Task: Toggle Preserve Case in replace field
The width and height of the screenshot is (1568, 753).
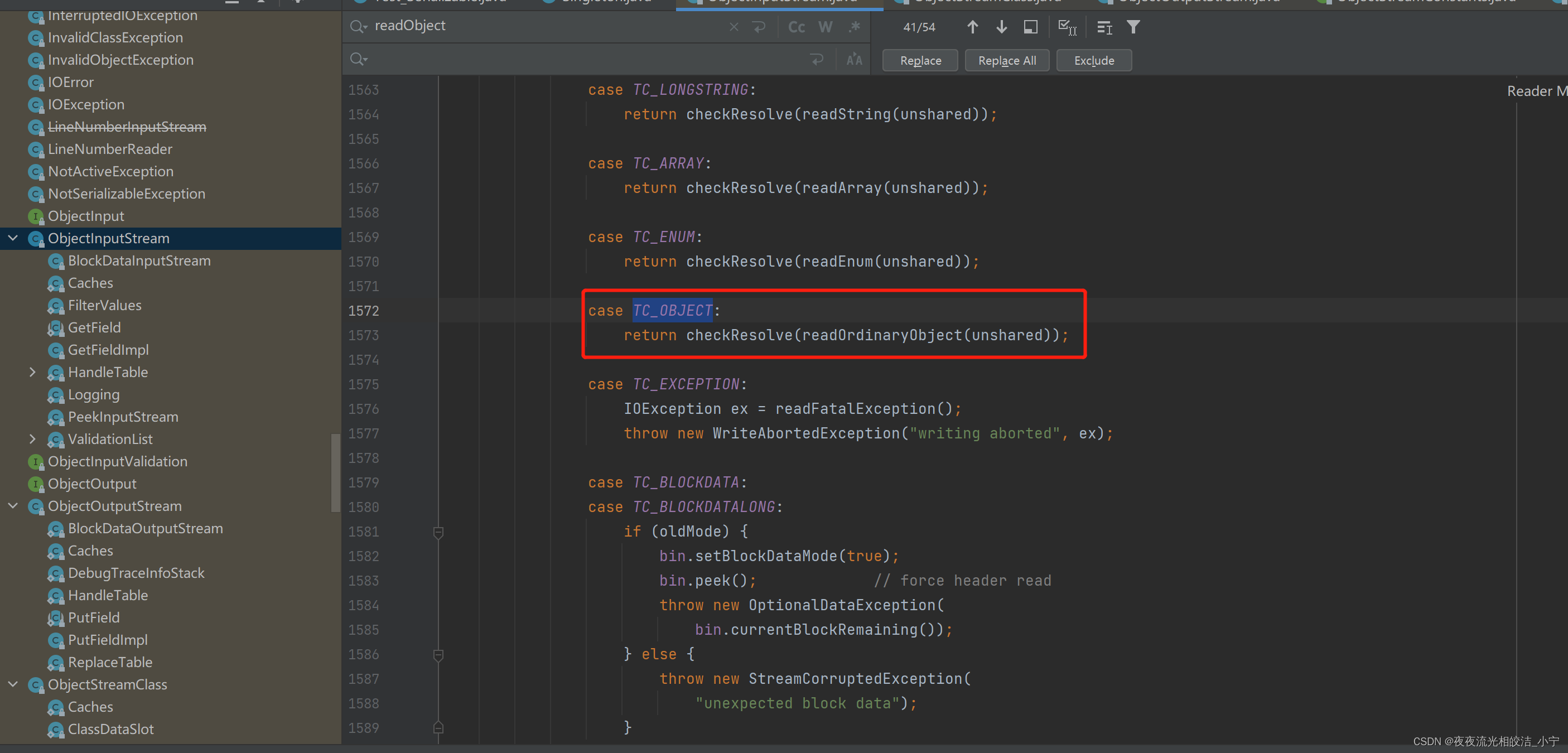Action: point(854,60)
